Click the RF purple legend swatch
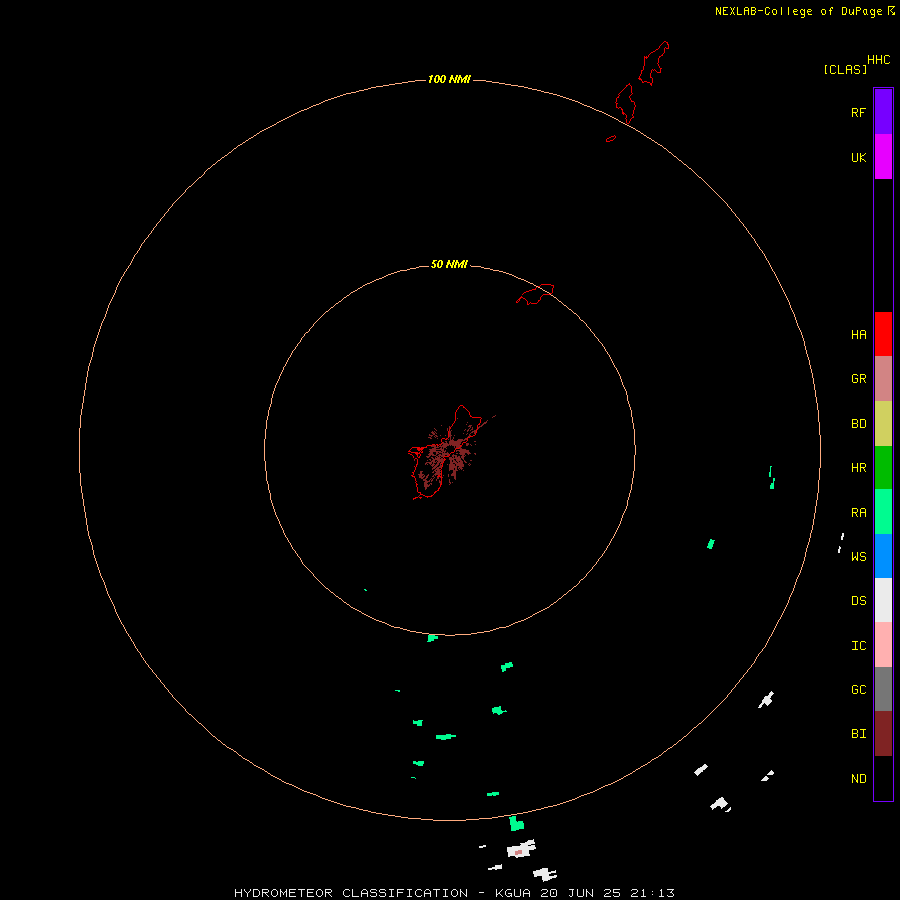The image size is (900, 900). point(883,112)
